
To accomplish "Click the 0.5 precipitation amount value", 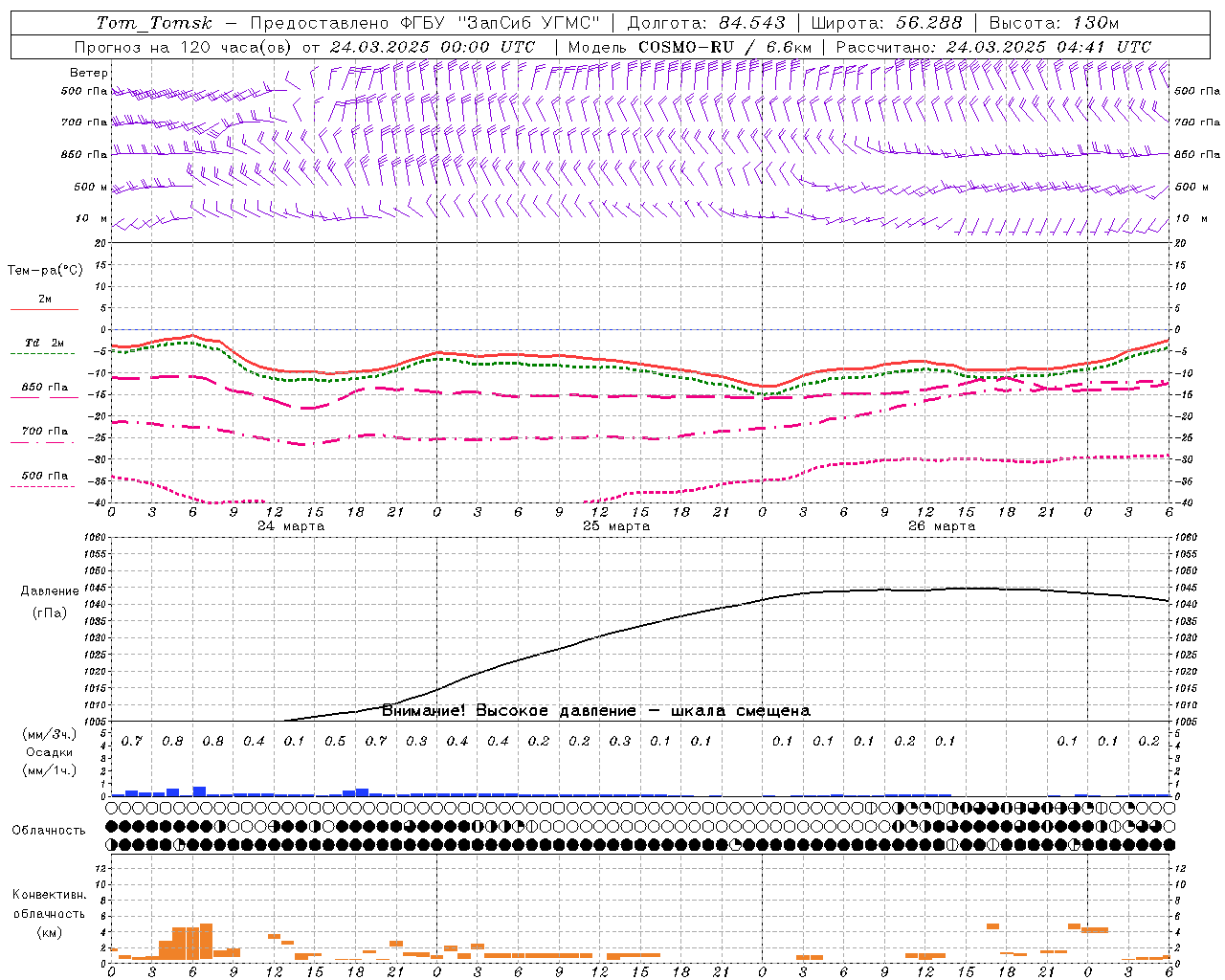I will [x=335, y=742].
